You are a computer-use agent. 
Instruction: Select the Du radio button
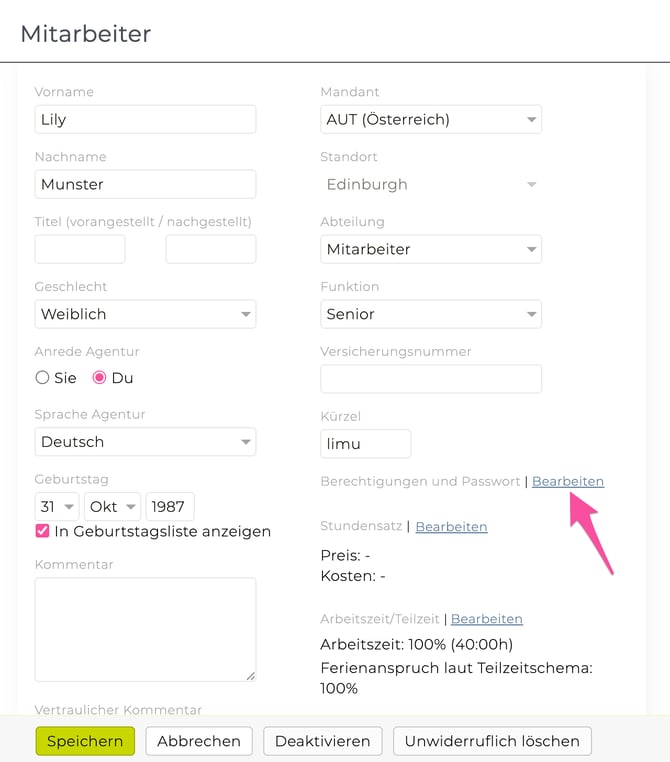99,378
